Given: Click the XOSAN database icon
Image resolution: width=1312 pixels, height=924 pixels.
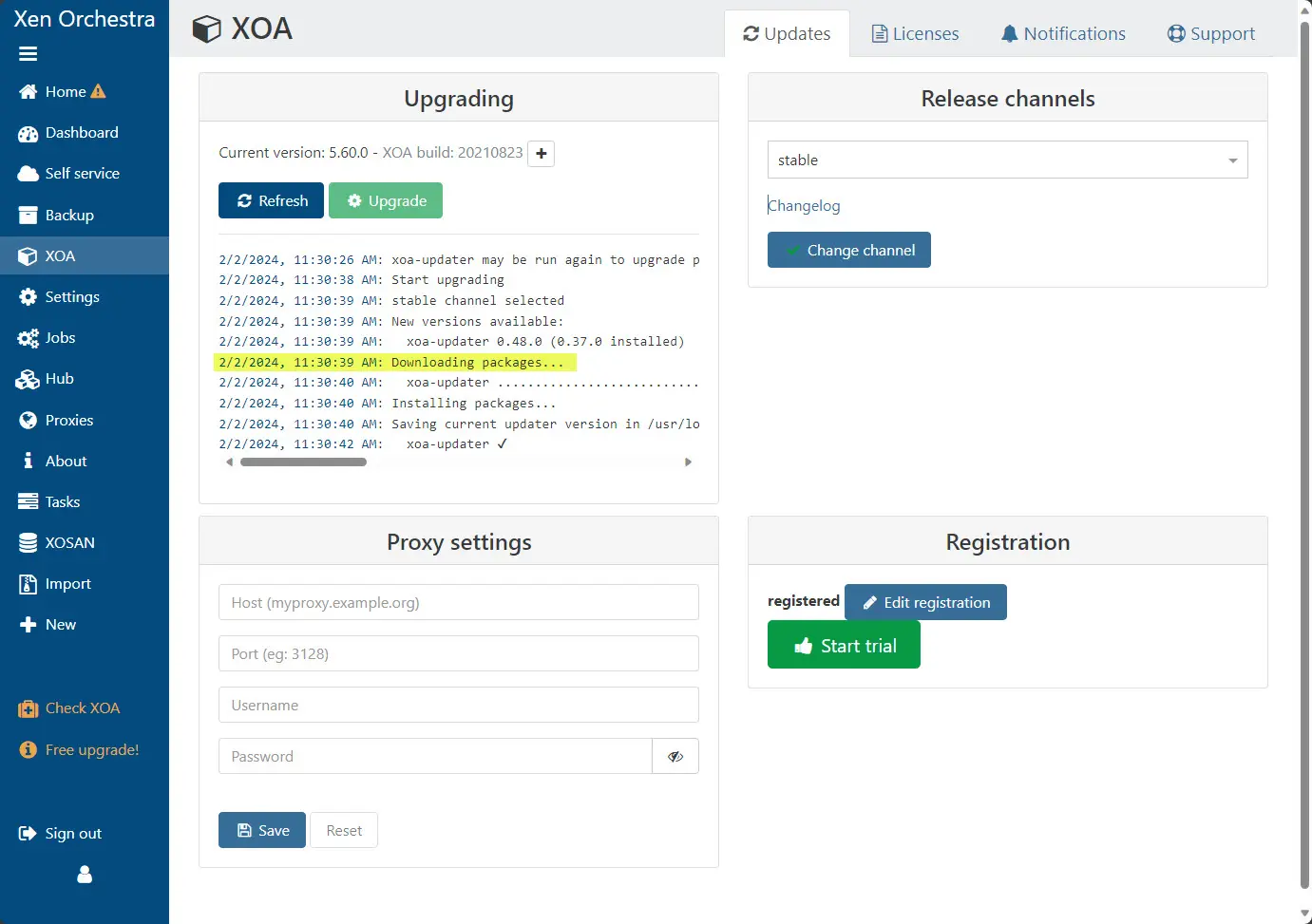Looking at the screenshot, I should pyautogui.click(x=29, y=543).
